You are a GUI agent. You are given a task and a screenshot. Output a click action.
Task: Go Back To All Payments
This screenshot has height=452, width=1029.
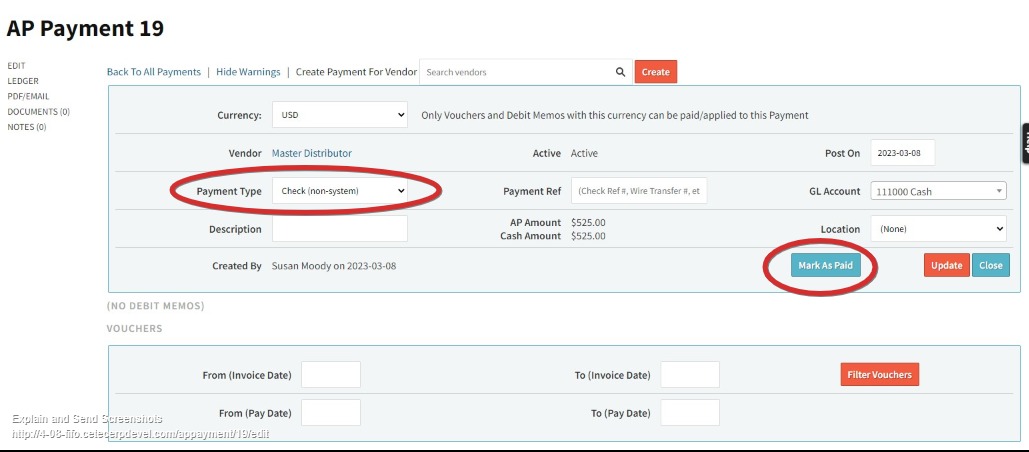pos(154,72)
